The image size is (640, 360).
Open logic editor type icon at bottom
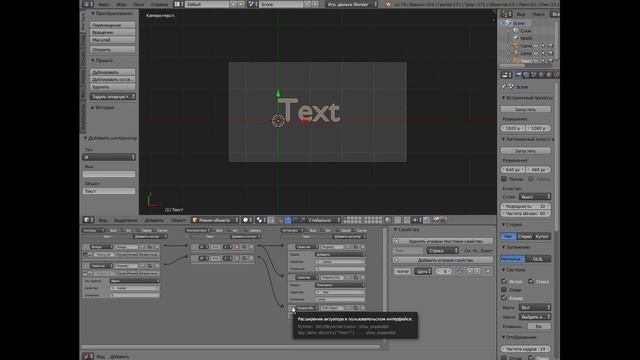[88, 356]
